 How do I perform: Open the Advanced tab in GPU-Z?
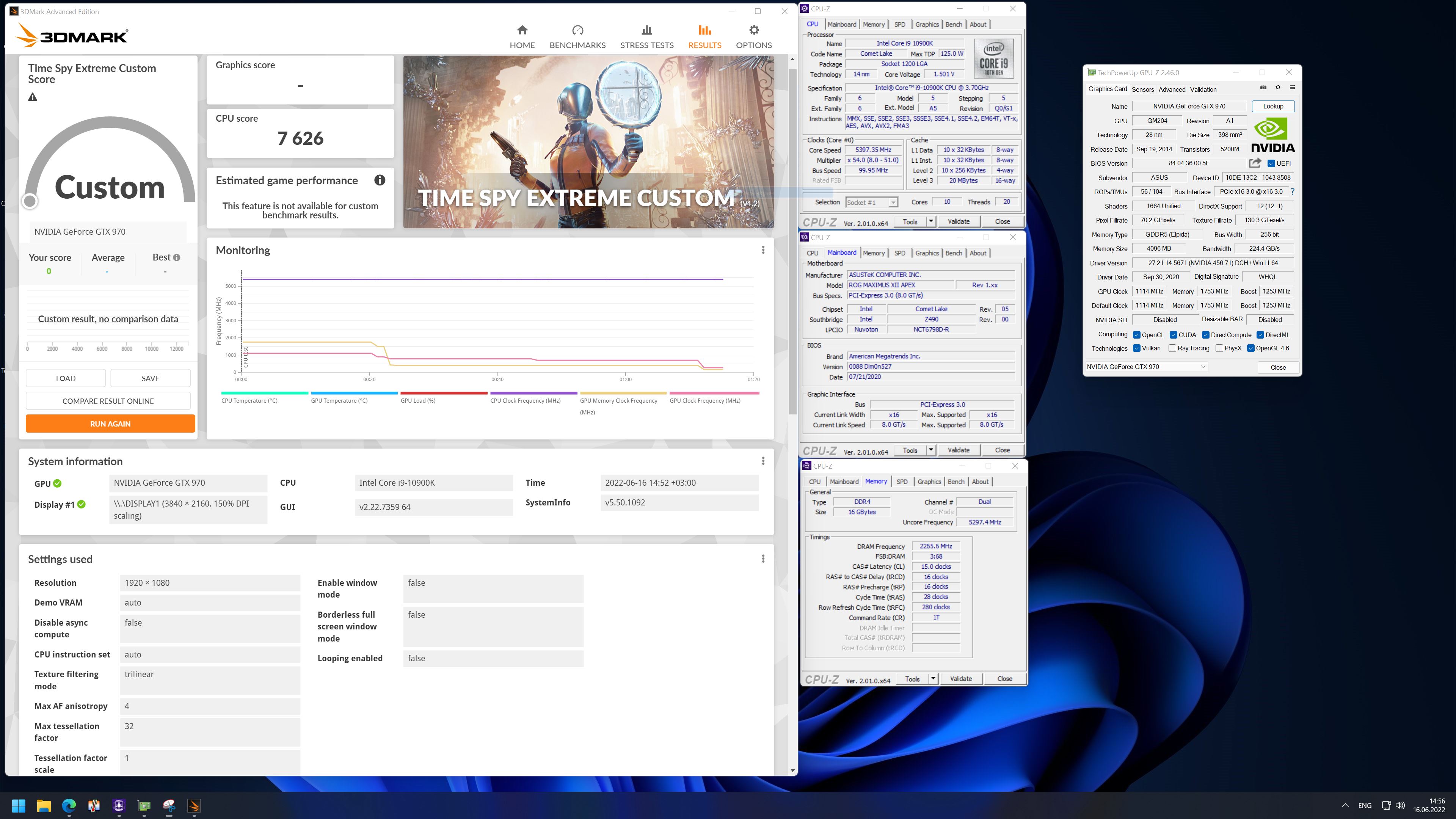[x=1172, y=89]
